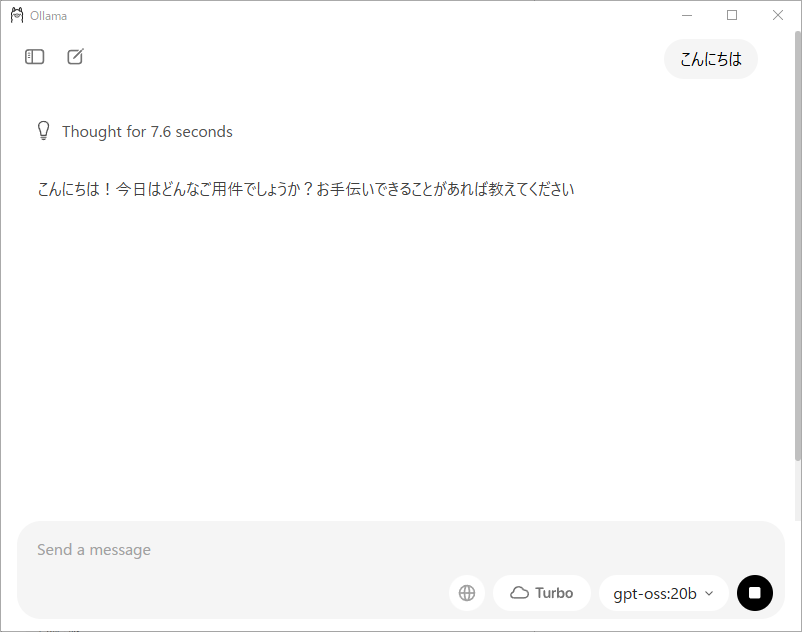The width and height of the screenshot is (802, 632).
Task: Toggle the sidebar panel icon
Action: pos(35,57)
